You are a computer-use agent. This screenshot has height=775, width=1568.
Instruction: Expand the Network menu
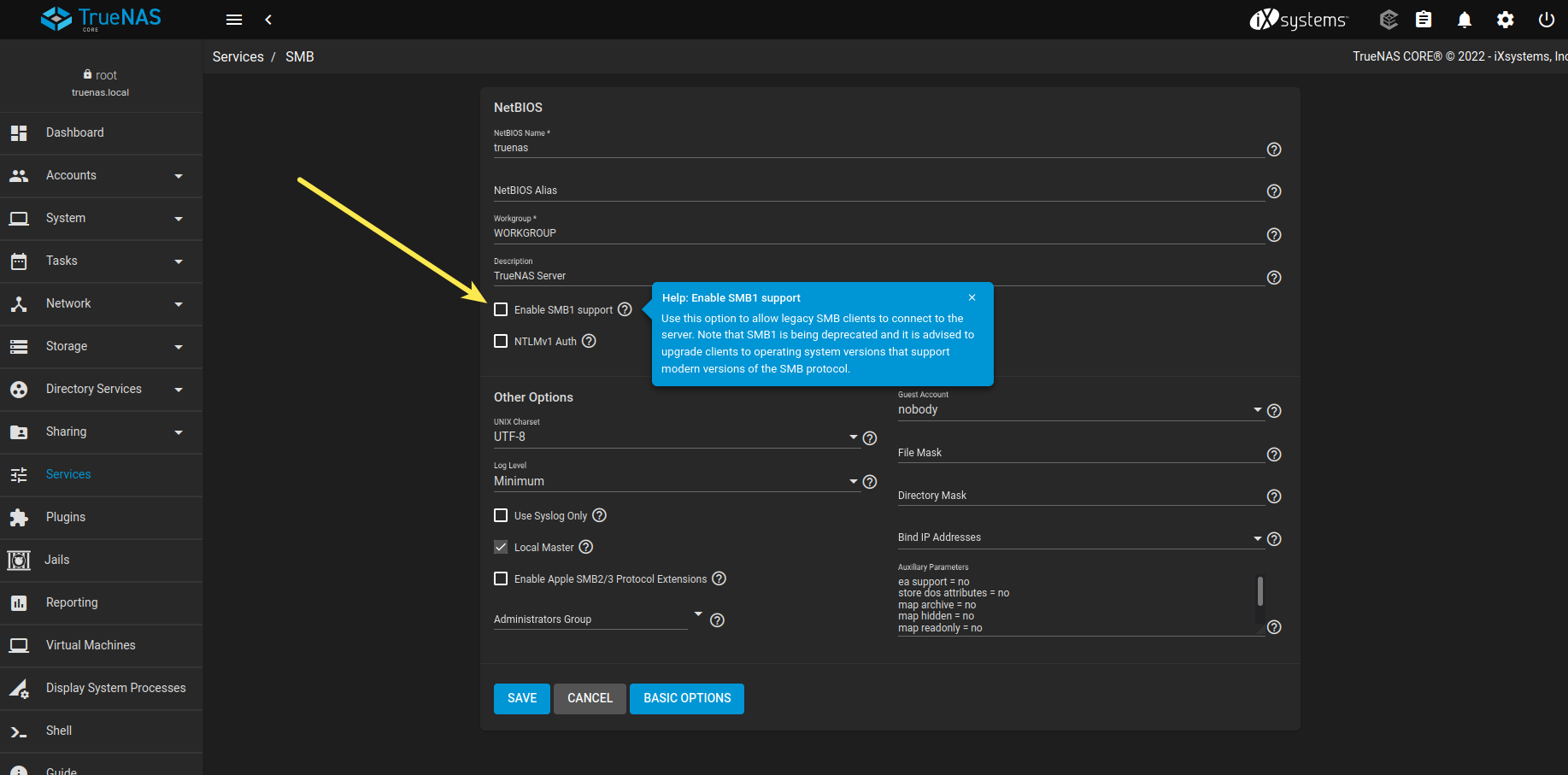tap(101, 303)
